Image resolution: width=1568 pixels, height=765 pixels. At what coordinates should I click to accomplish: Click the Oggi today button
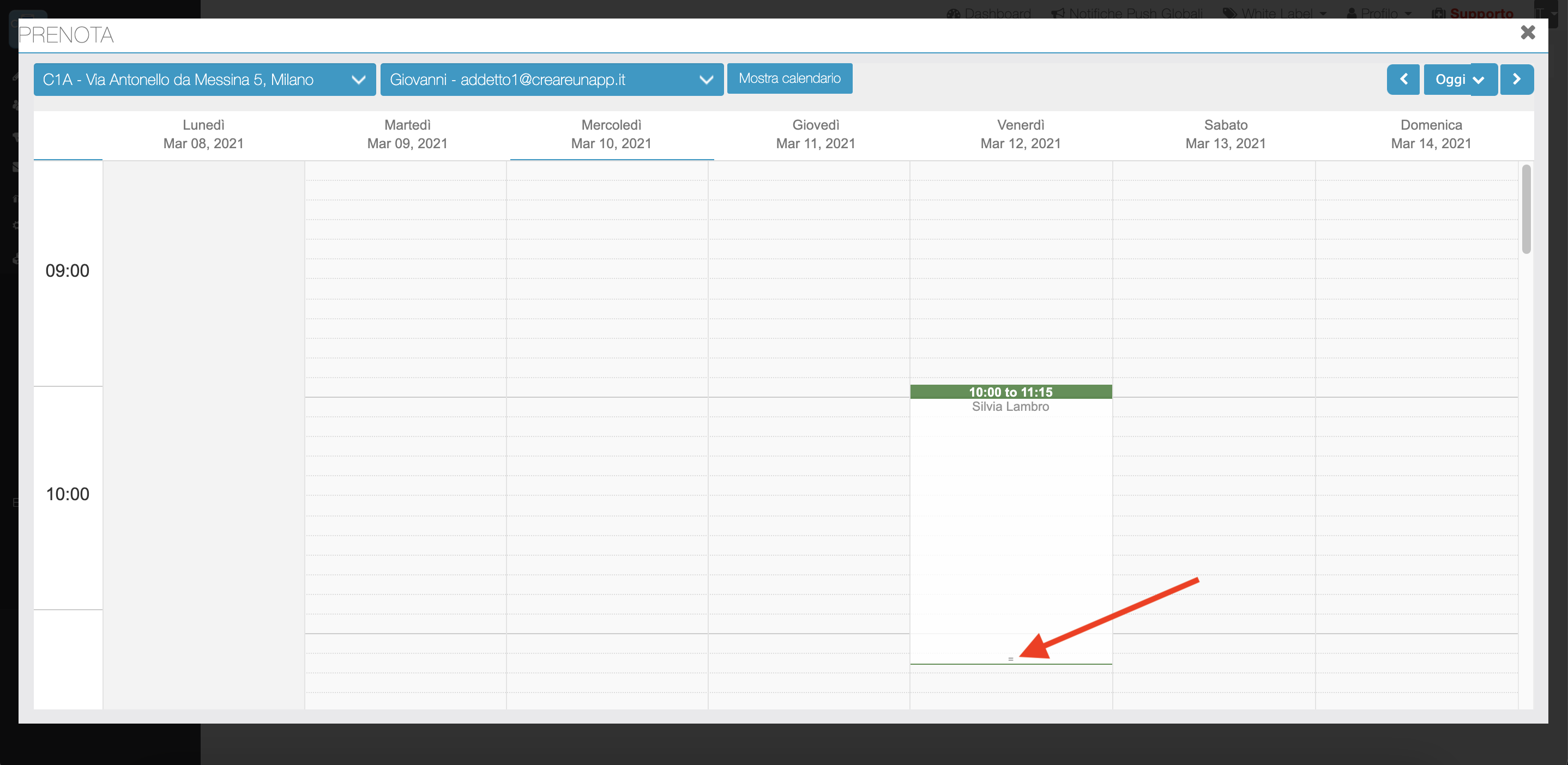pyautogui.click(x=1449, y=80)
